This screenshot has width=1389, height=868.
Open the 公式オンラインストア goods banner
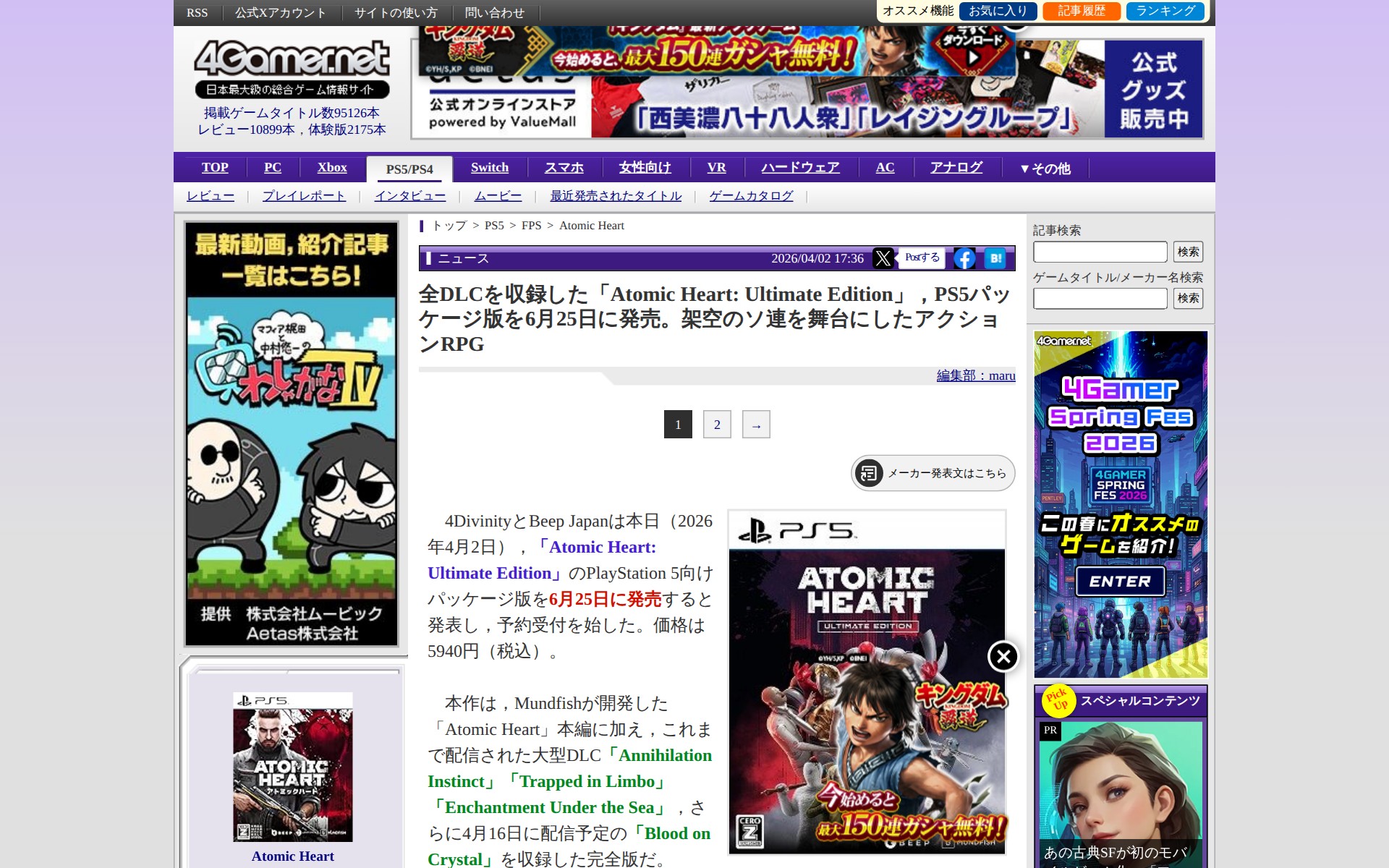(807, 107)
